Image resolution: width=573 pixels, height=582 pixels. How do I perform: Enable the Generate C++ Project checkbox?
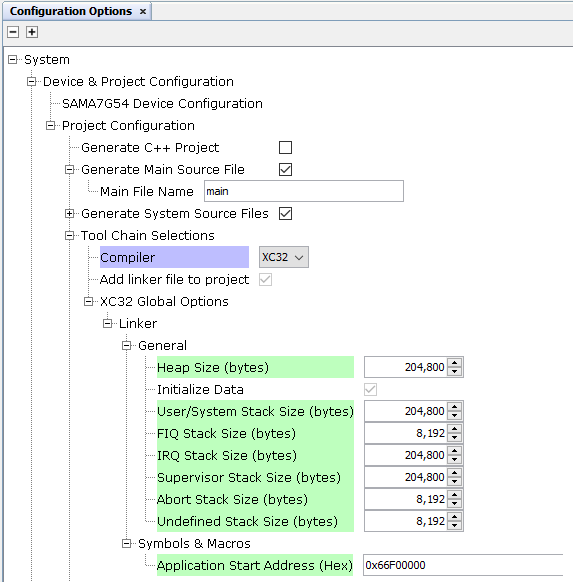pyautogui.click(x=285, y=147)
